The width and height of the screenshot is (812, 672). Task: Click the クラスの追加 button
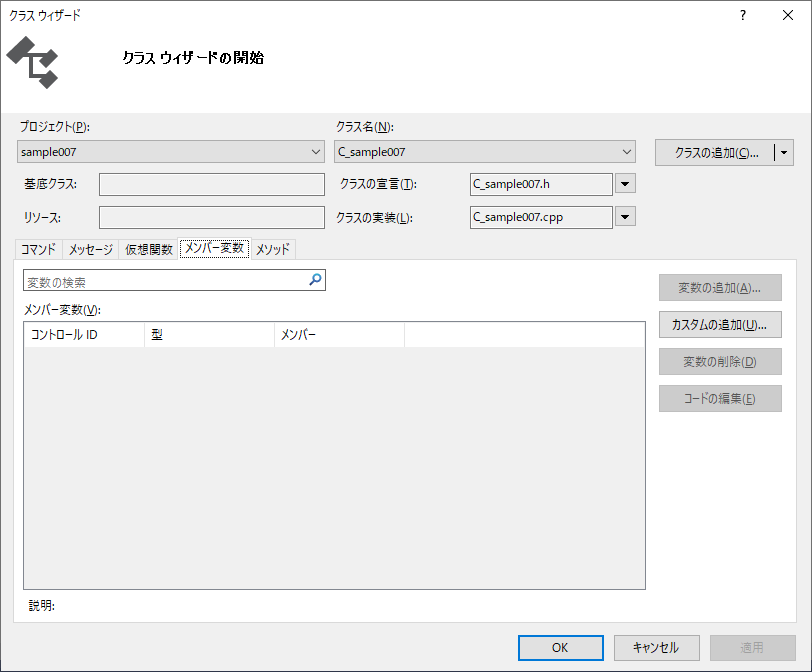point(716,153)
